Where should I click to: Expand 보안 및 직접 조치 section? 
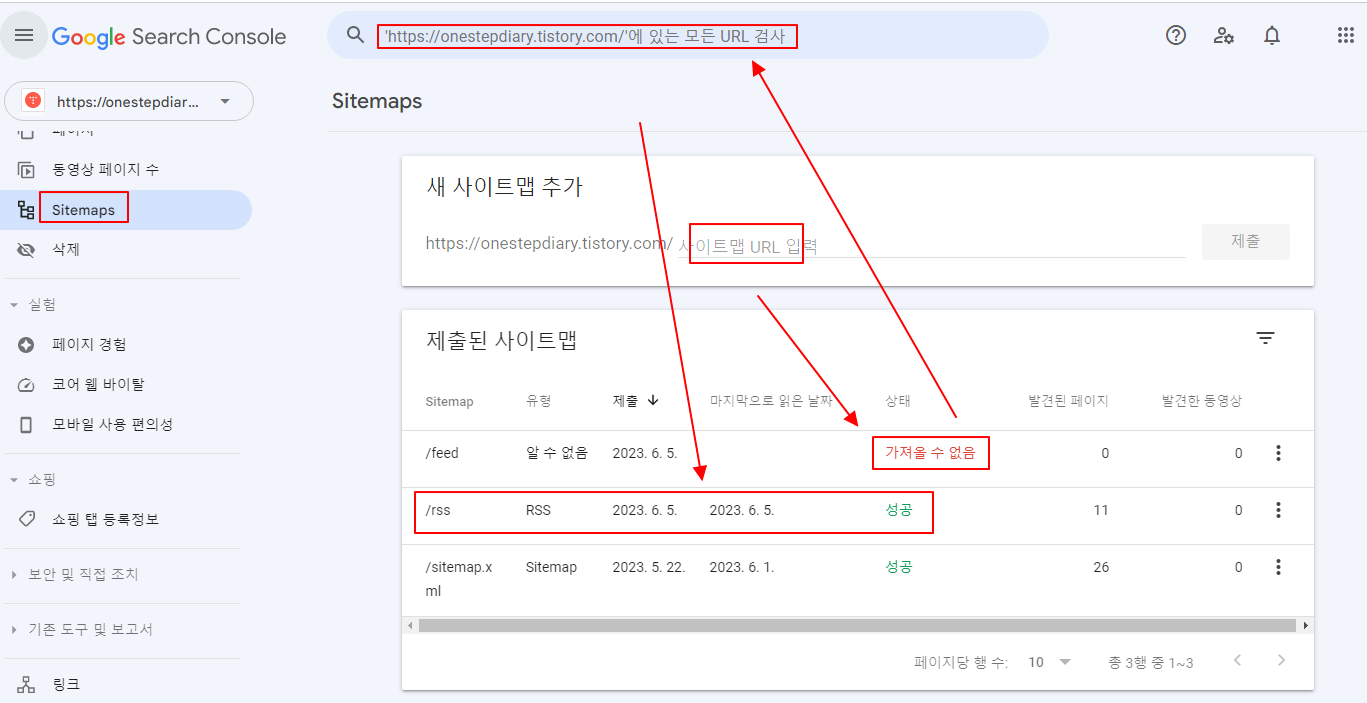(x=14, y=575)
